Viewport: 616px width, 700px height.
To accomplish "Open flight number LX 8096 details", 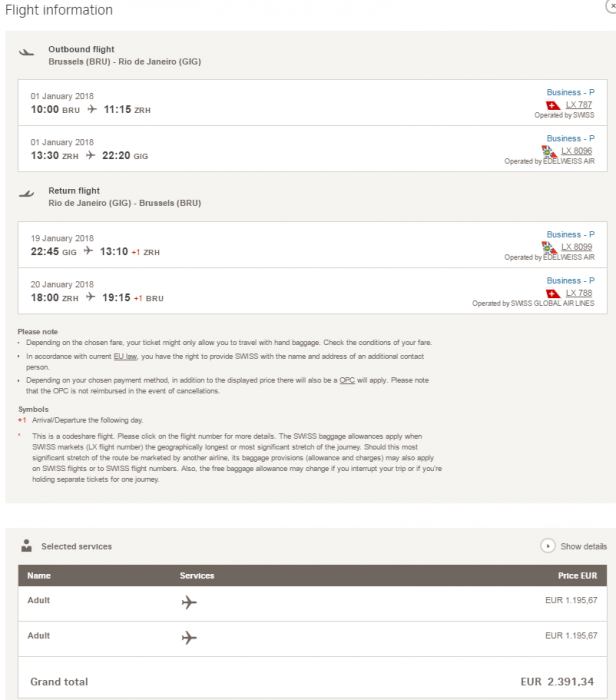I will coord(576,151).
